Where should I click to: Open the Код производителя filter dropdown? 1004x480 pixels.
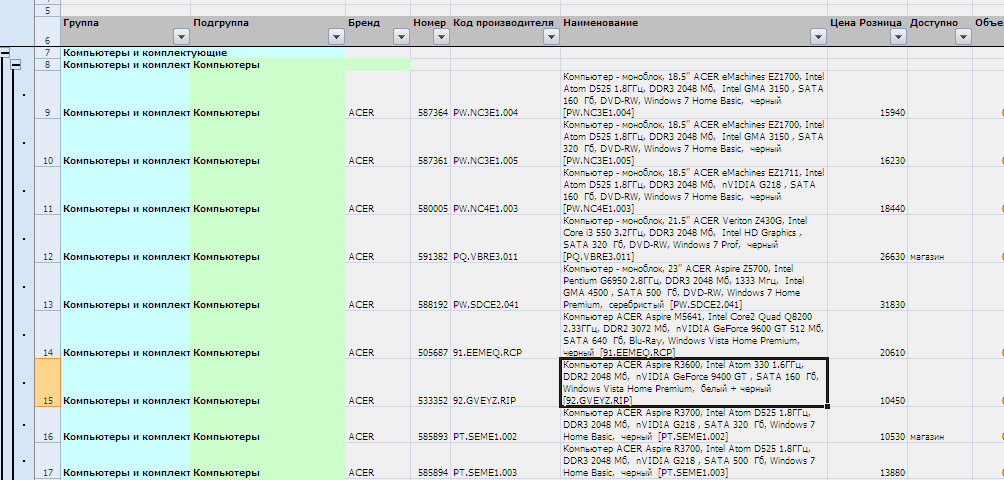(x=551, y=38)
